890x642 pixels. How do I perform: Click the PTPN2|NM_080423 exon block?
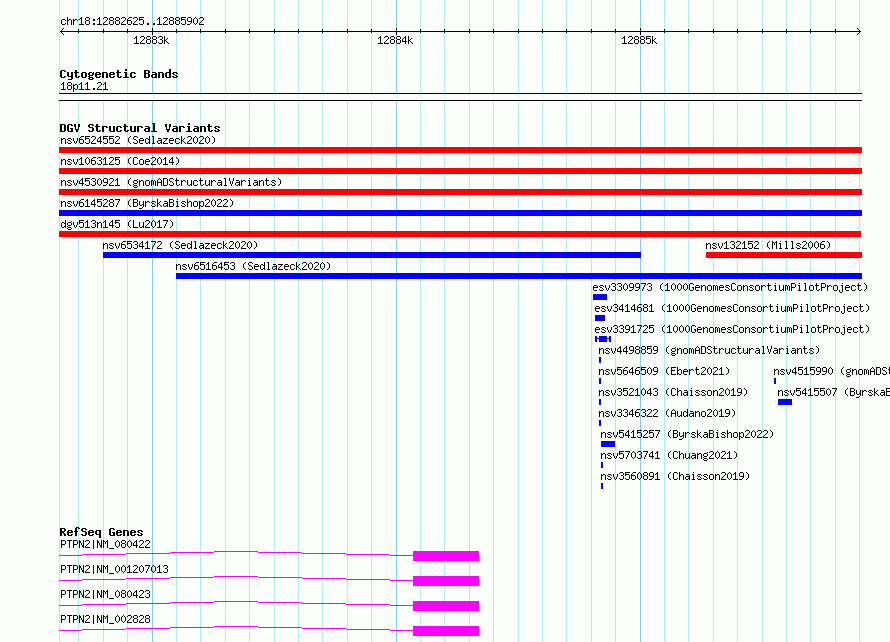tap(446, 606)
